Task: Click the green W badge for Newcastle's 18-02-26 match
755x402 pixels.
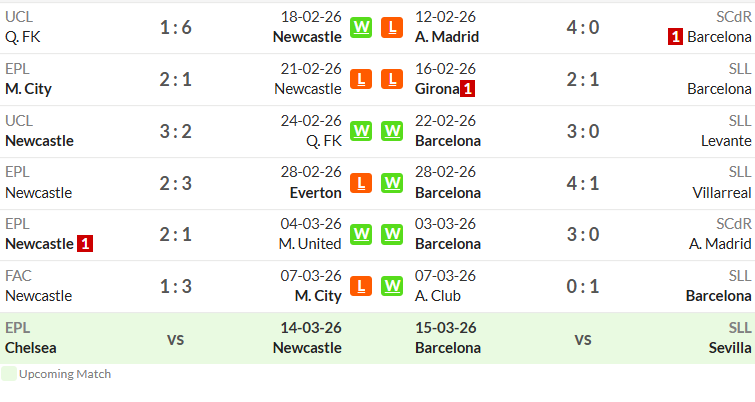Action: click(x=361, y=27)
